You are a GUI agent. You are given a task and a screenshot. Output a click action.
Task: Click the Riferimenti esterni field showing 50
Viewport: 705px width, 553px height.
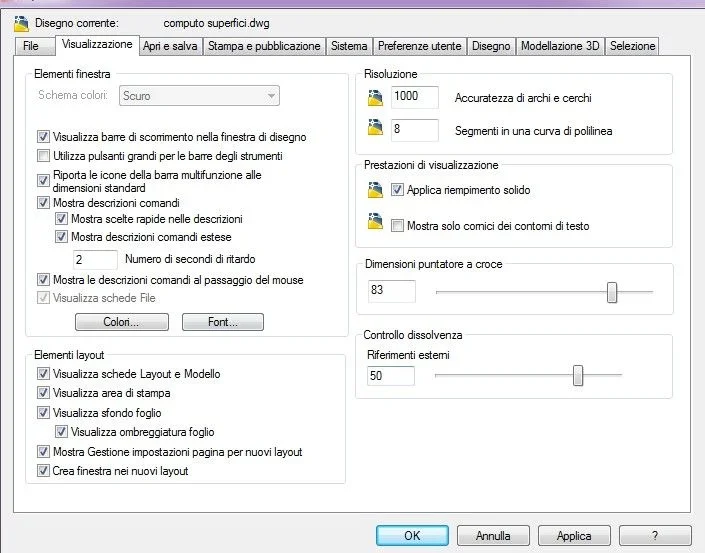coord(391,375)
